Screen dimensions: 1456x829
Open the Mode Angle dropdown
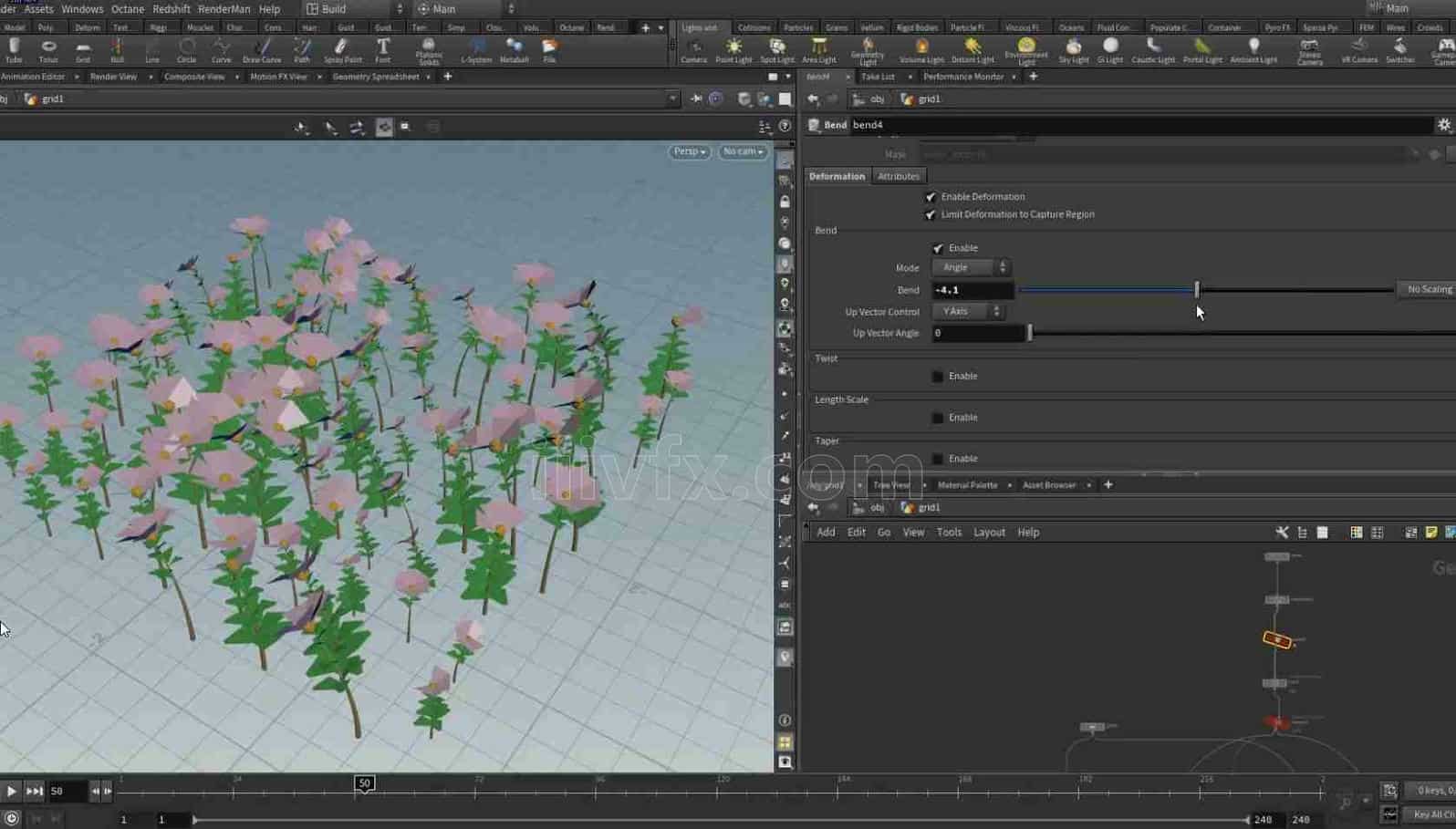(971, 267)
